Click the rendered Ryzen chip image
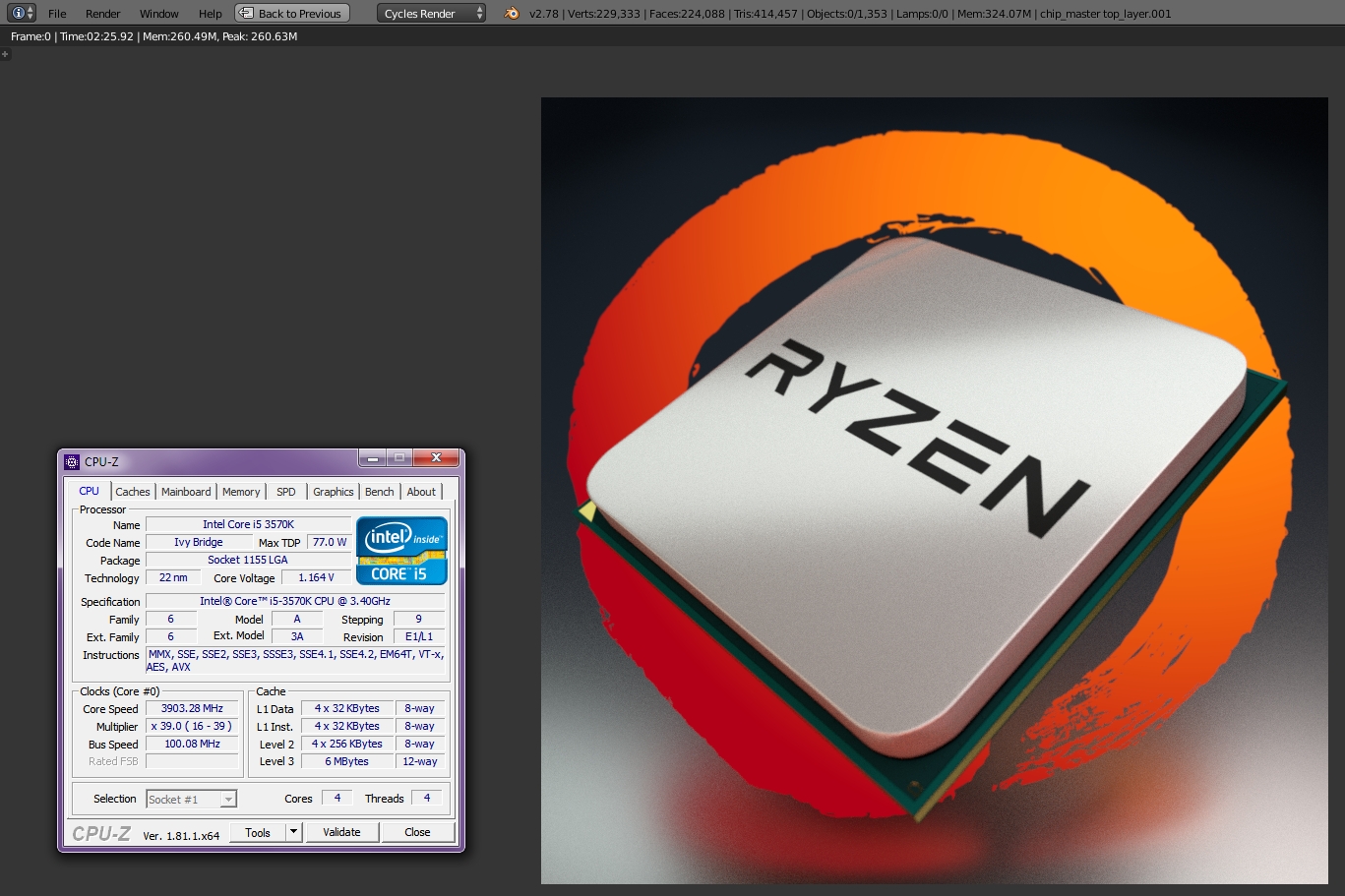 pyautogui.click(x=934, y=490)
